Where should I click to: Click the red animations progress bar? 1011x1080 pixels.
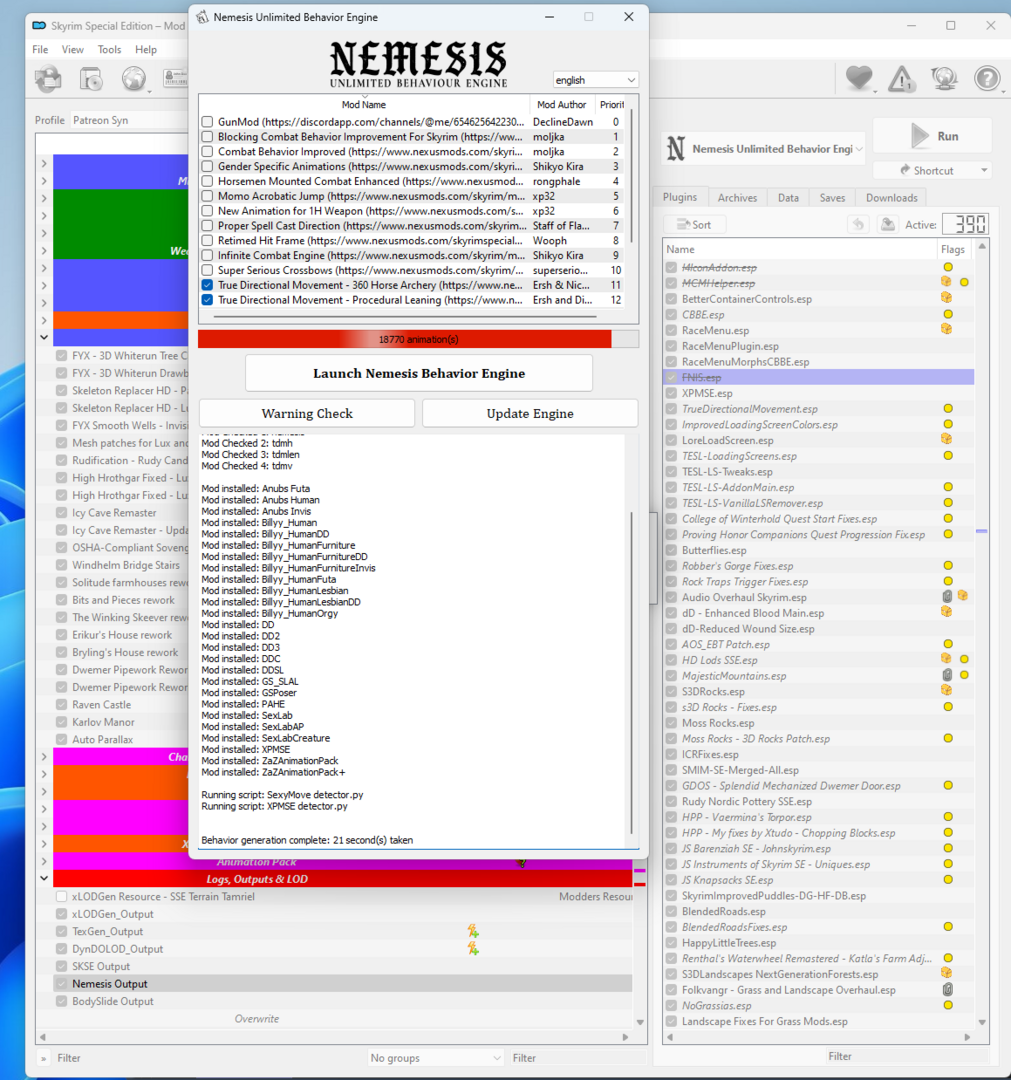(x=418, y=339)
